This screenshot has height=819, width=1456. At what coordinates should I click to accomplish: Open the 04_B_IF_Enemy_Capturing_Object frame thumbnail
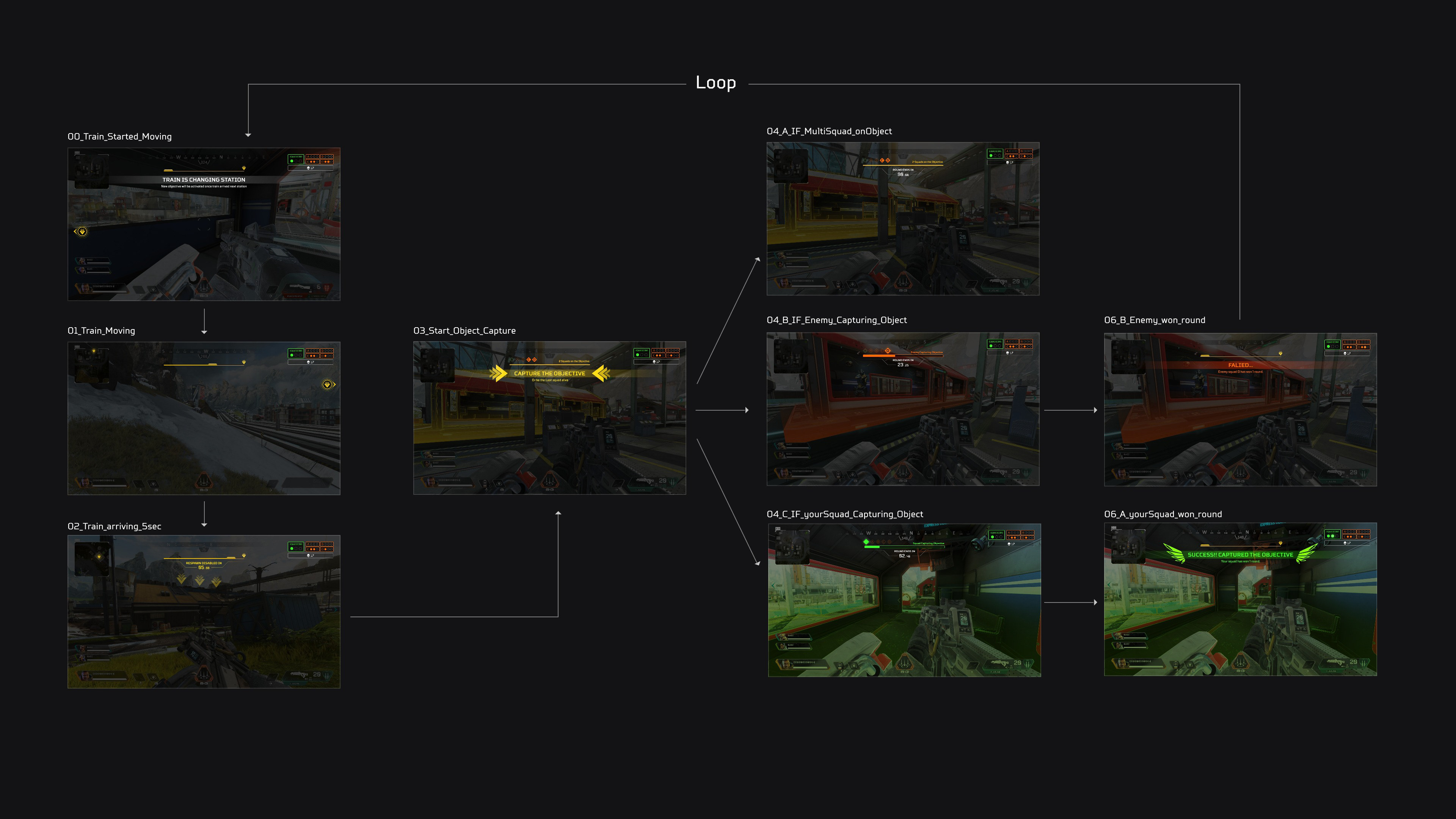tap(903, 409)
